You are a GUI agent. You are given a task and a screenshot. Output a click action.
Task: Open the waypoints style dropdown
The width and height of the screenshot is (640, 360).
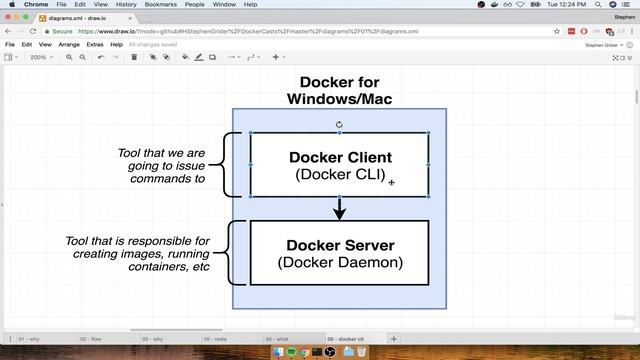tap(254, 57)
